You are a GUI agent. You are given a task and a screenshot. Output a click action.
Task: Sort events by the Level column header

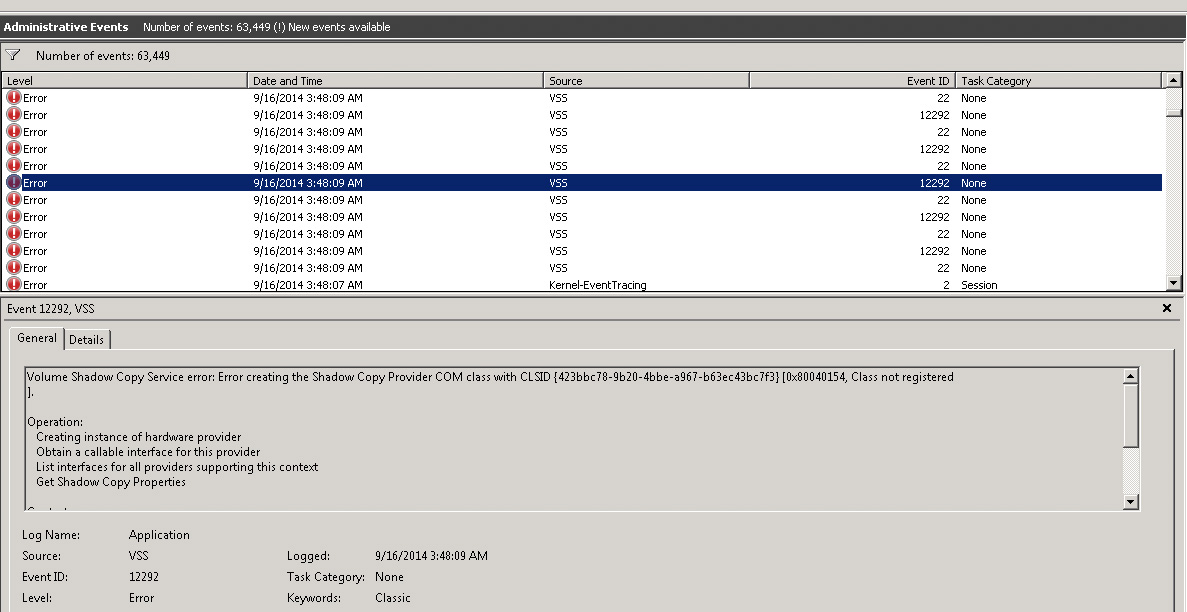click(125, 81)
